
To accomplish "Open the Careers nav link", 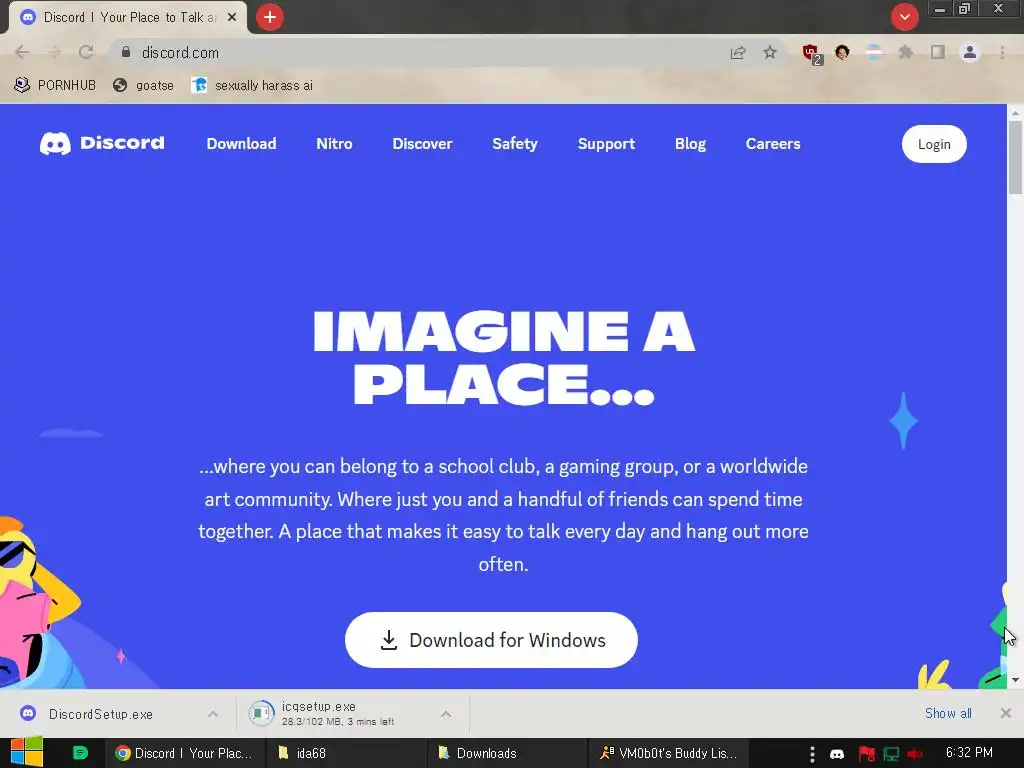I will click(x=773, y=144).
